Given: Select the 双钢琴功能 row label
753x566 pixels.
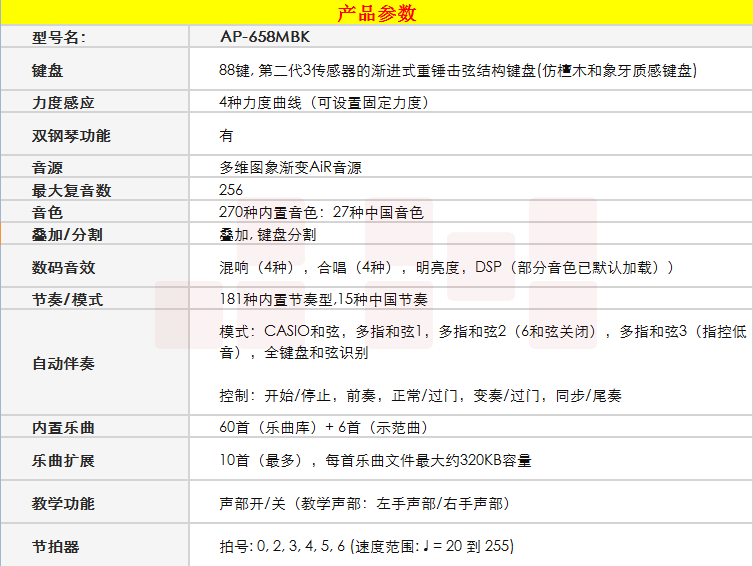Looking at the screenshot, I should click(71, 136).
